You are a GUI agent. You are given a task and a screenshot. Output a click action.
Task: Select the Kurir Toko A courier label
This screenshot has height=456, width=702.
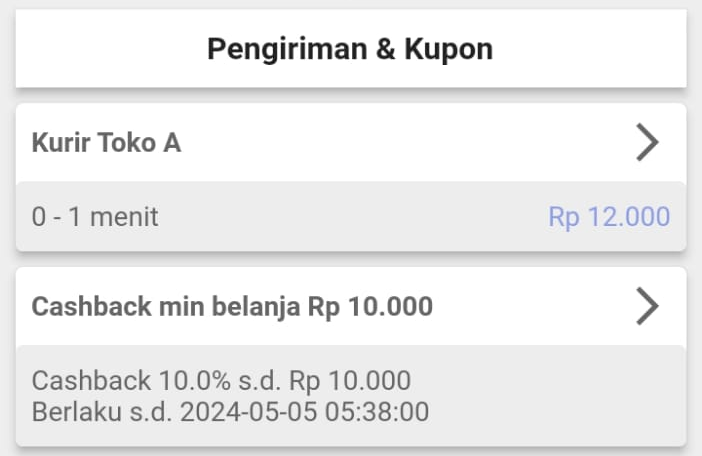pos(106,143)
